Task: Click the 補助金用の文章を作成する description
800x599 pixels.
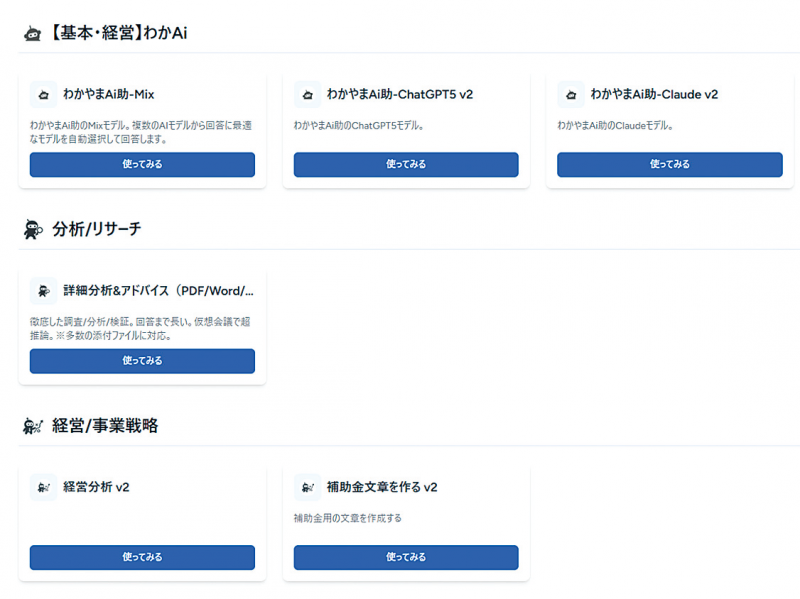Action: click(347, 518)
